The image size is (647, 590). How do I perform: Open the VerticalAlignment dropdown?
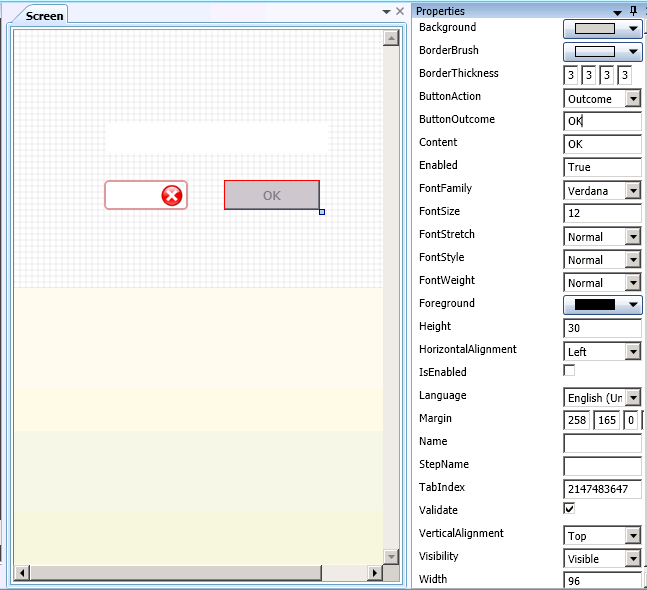click(632, 536)
